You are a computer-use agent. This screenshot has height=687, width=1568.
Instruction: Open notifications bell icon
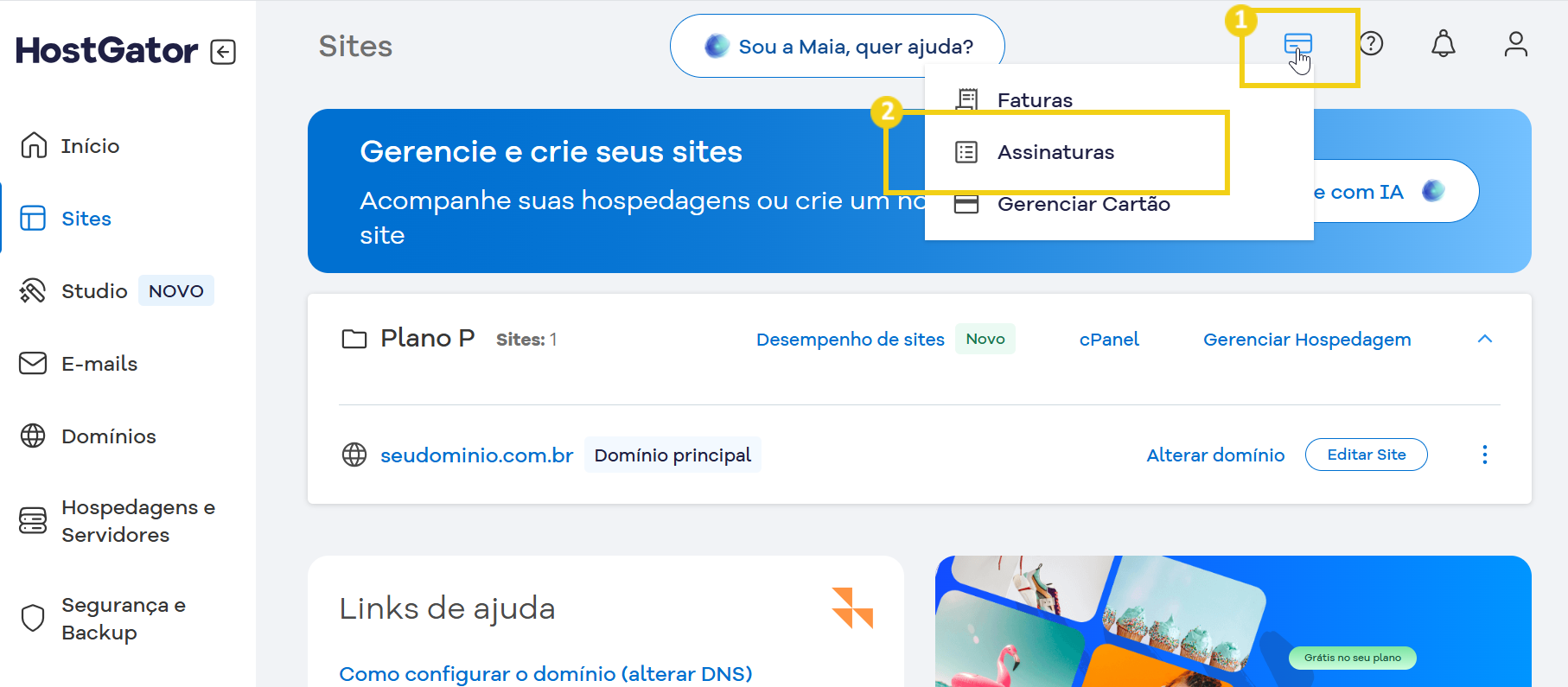[x=1443, y=44]
